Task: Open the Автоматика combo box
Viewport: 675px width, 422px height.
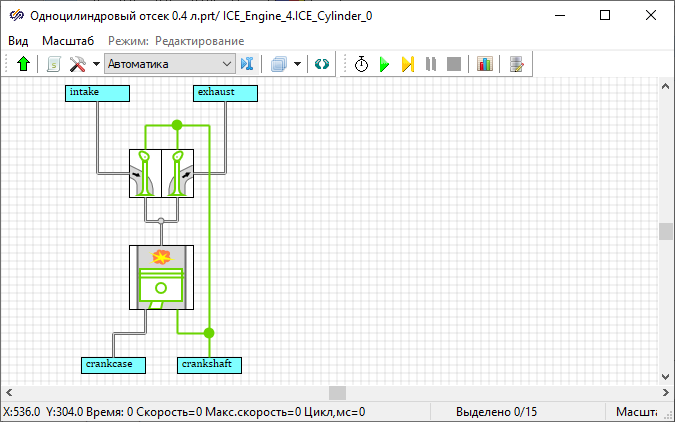Action: (170, 64)
